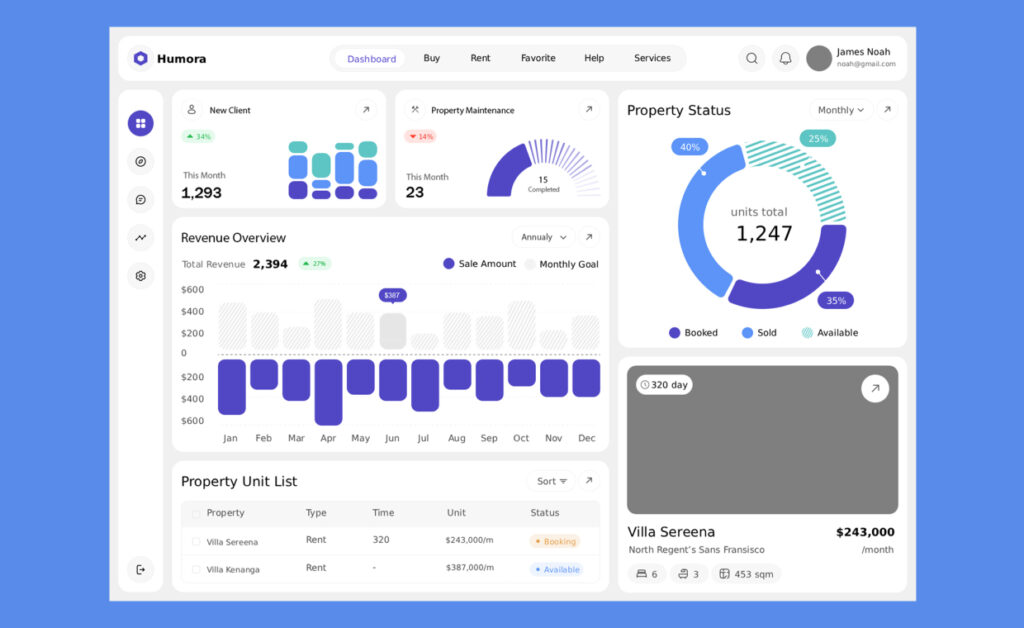Click the Unit column header
Viewport: 1024px width, 628px height.
(x=456, y=513)
